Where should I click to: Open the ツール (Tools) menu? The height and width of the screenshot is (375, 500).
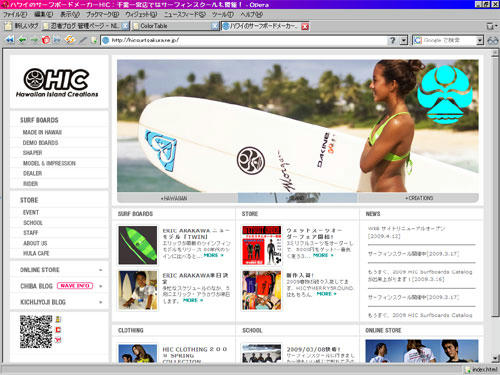[x=223, y=14]
